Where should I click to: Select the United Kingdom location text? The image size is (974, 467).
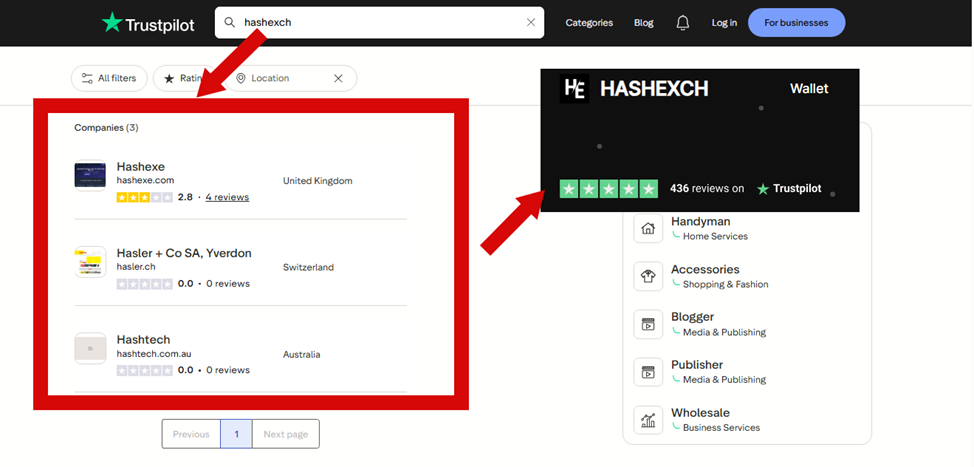pos(317,181)
